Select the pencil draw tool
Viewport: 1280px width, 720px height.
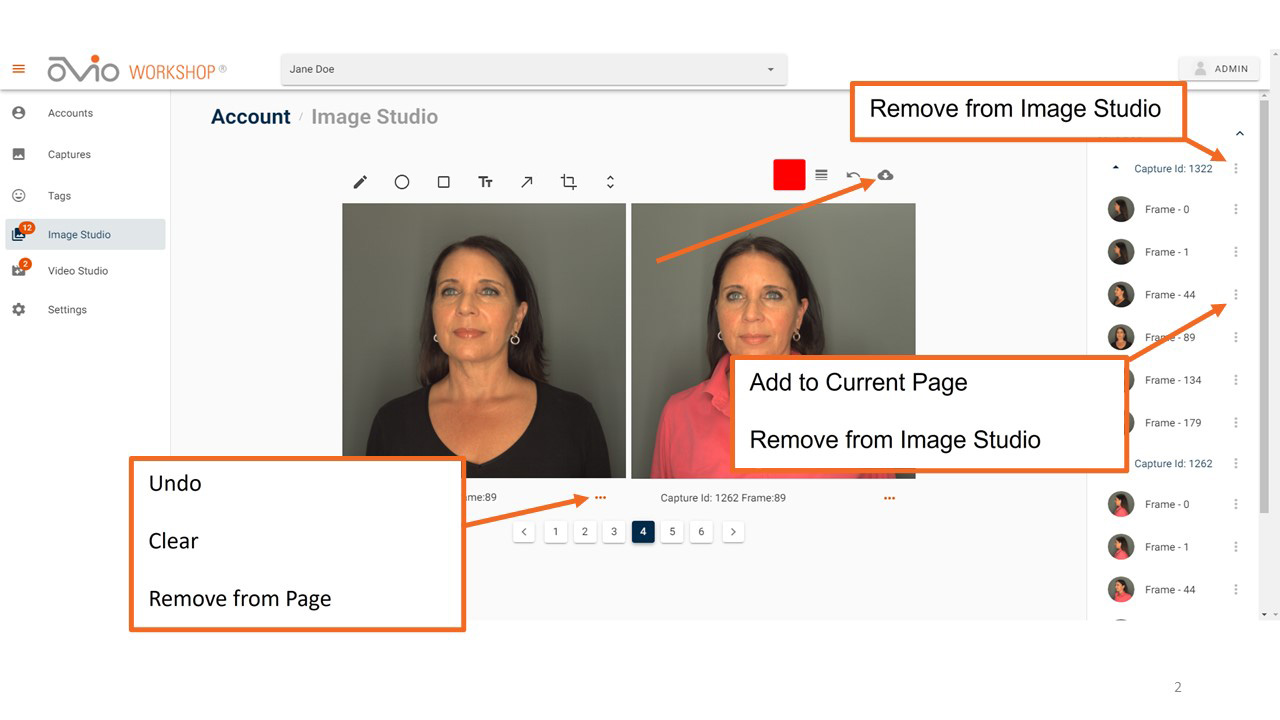click(360, 182)
